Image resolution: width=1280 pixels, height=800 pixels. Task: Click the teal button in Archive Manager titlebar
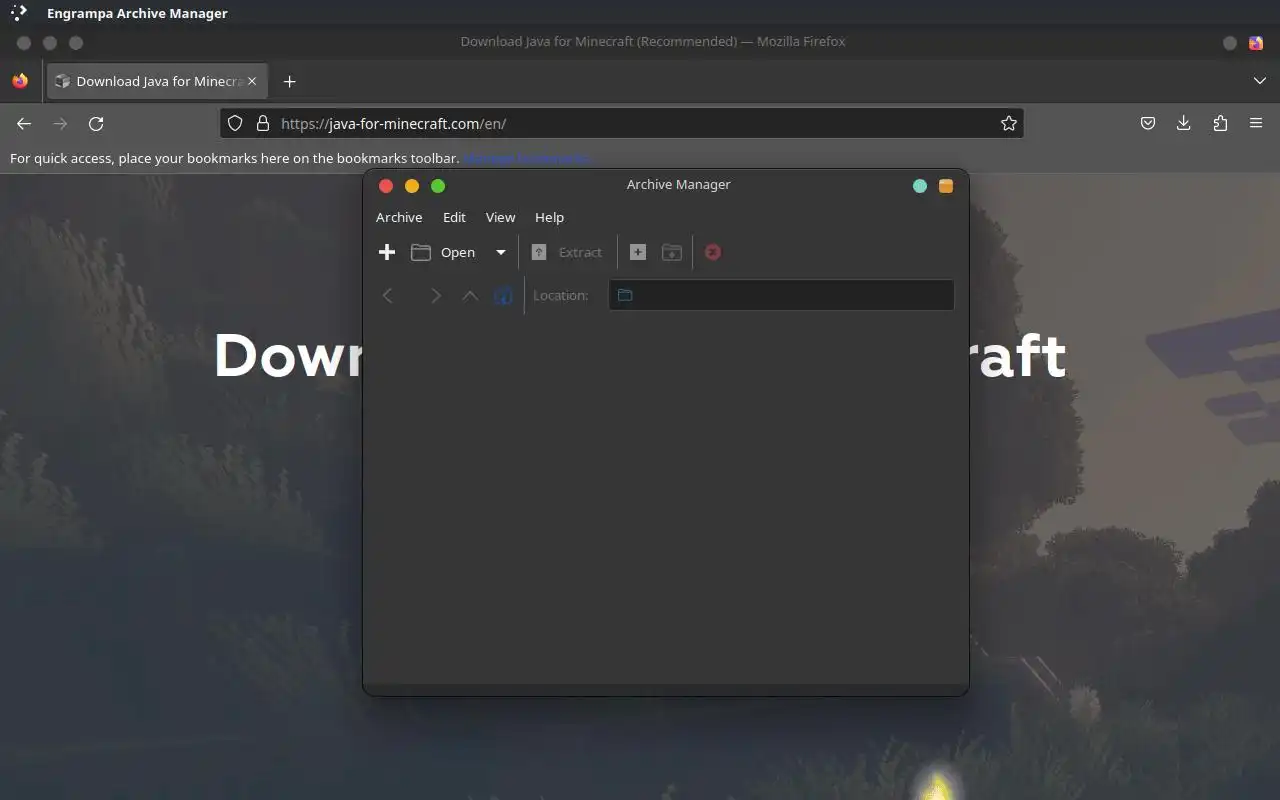pyautogui.click(x=920, y=186)
